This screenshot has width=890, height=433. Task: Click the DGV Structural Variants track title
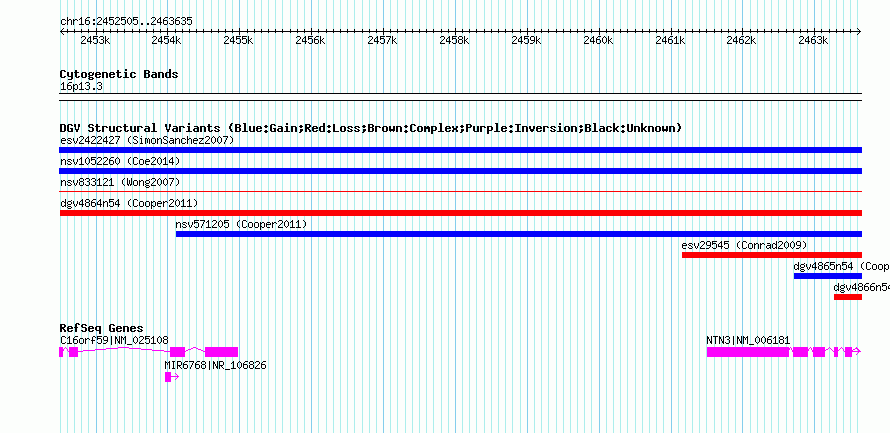click(371, 128)
